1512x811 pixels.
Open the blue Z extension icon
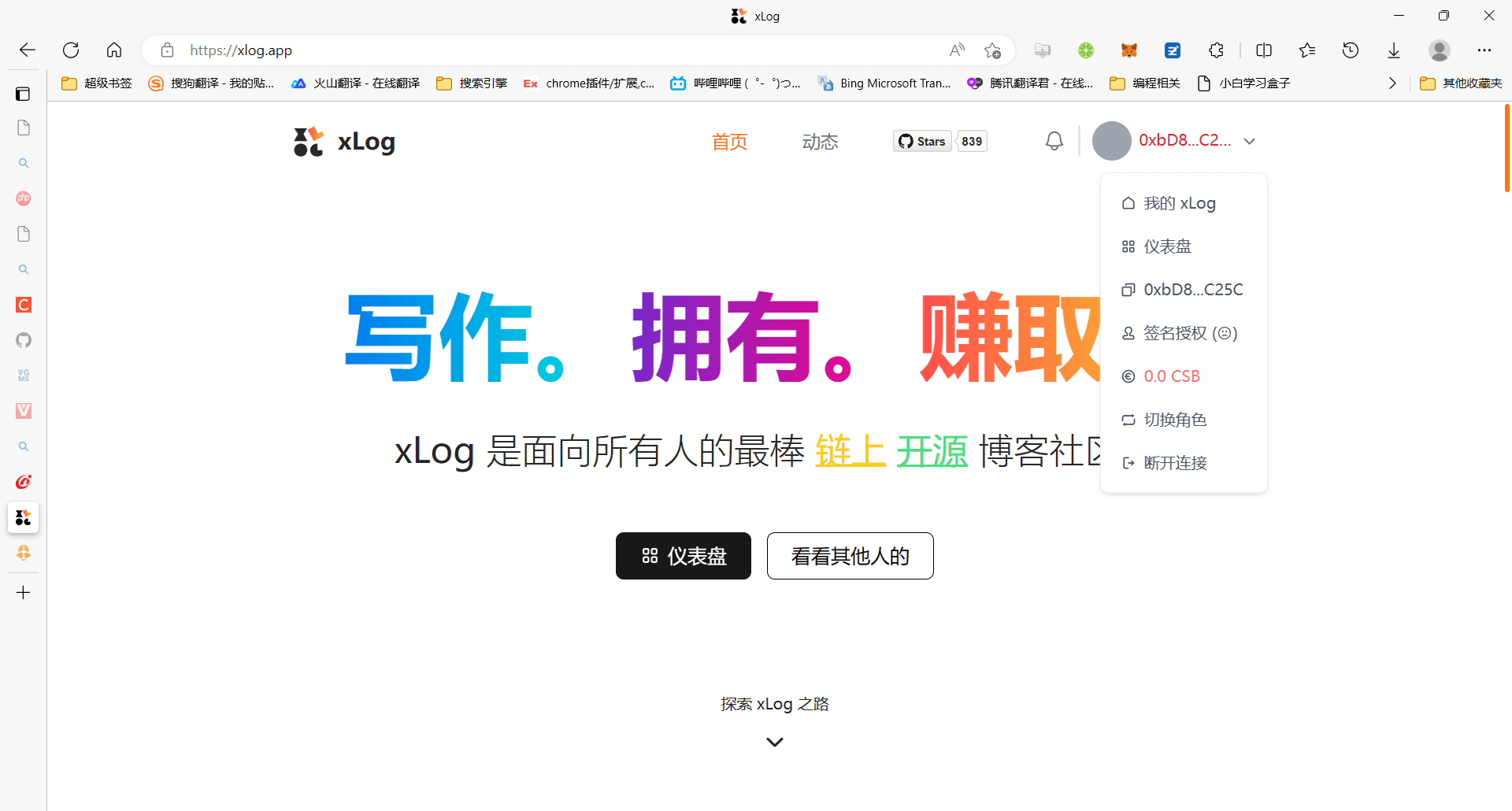tap(1173, 50)
